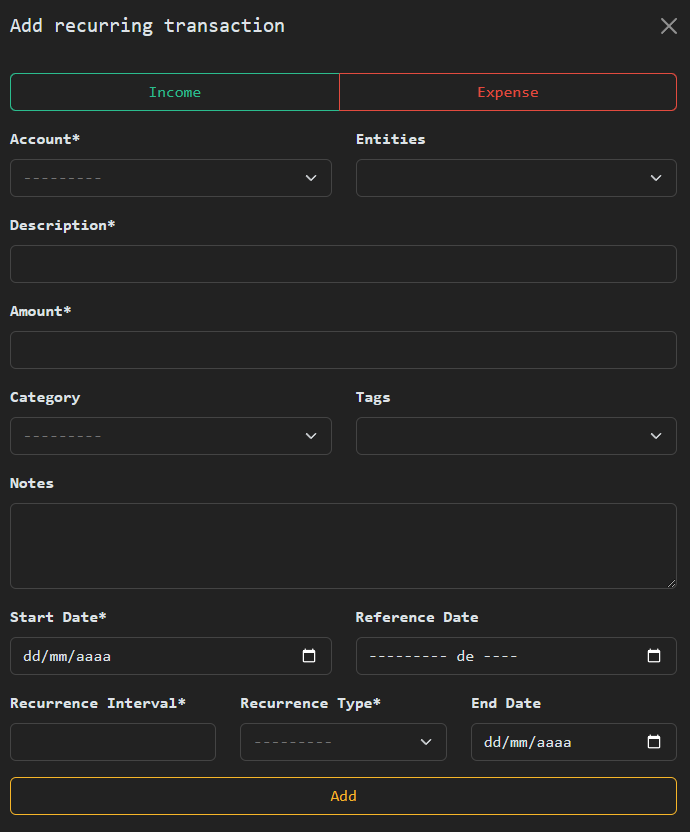Screen dimensions: 690x832
Task: Expand the Entities dropdown
Action: pos(516,178)
